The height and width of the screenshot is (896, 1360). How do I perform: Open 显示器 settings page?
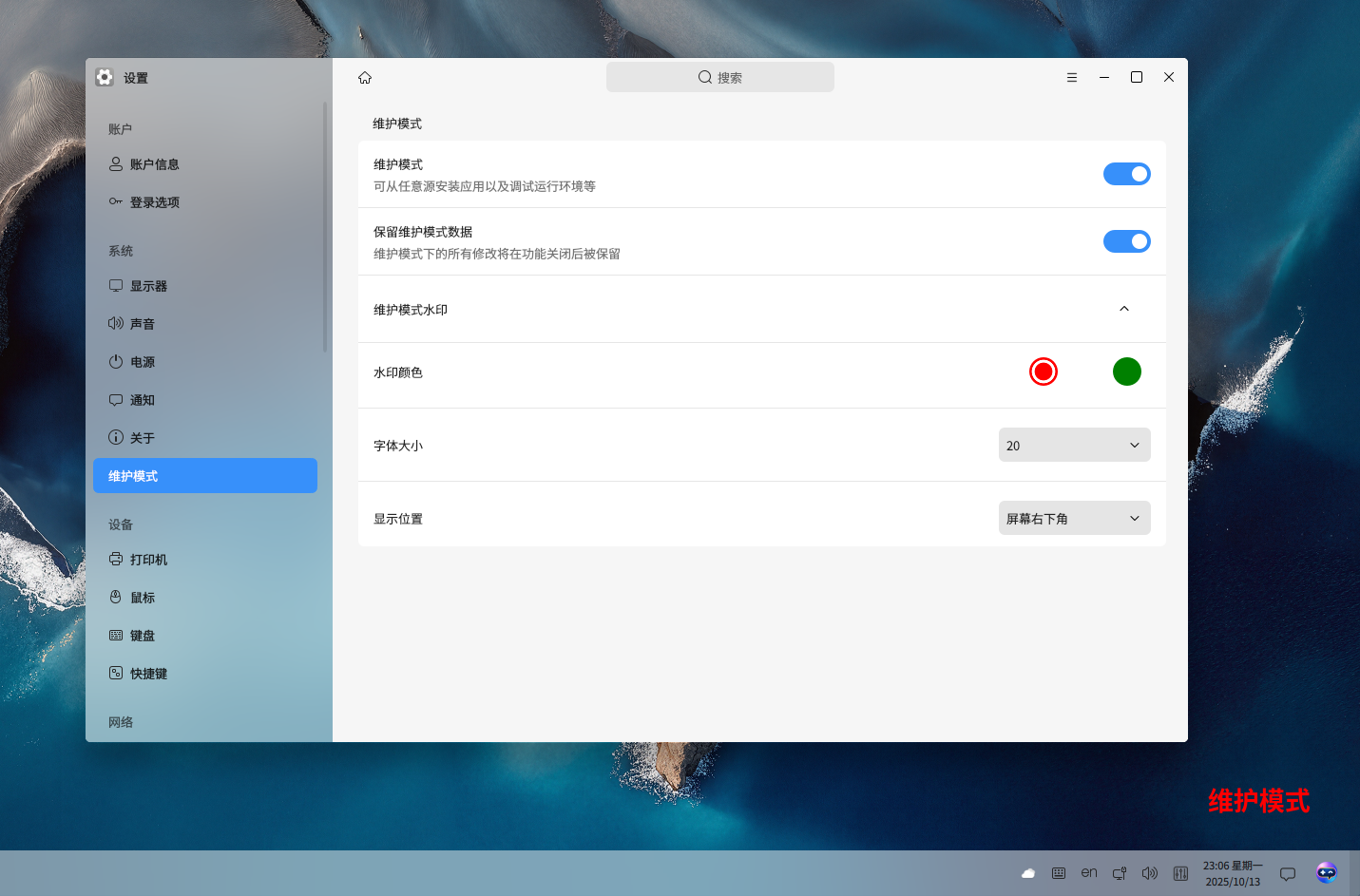[x=205, y=286]
